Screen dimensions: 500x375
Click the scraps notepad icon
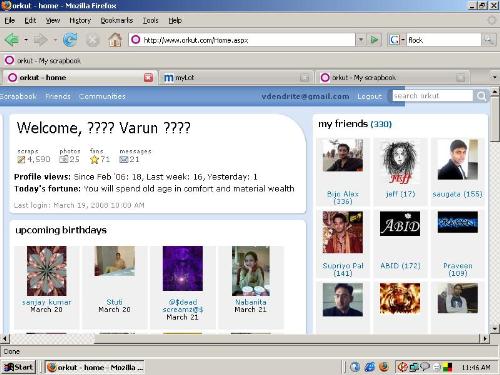21,160
